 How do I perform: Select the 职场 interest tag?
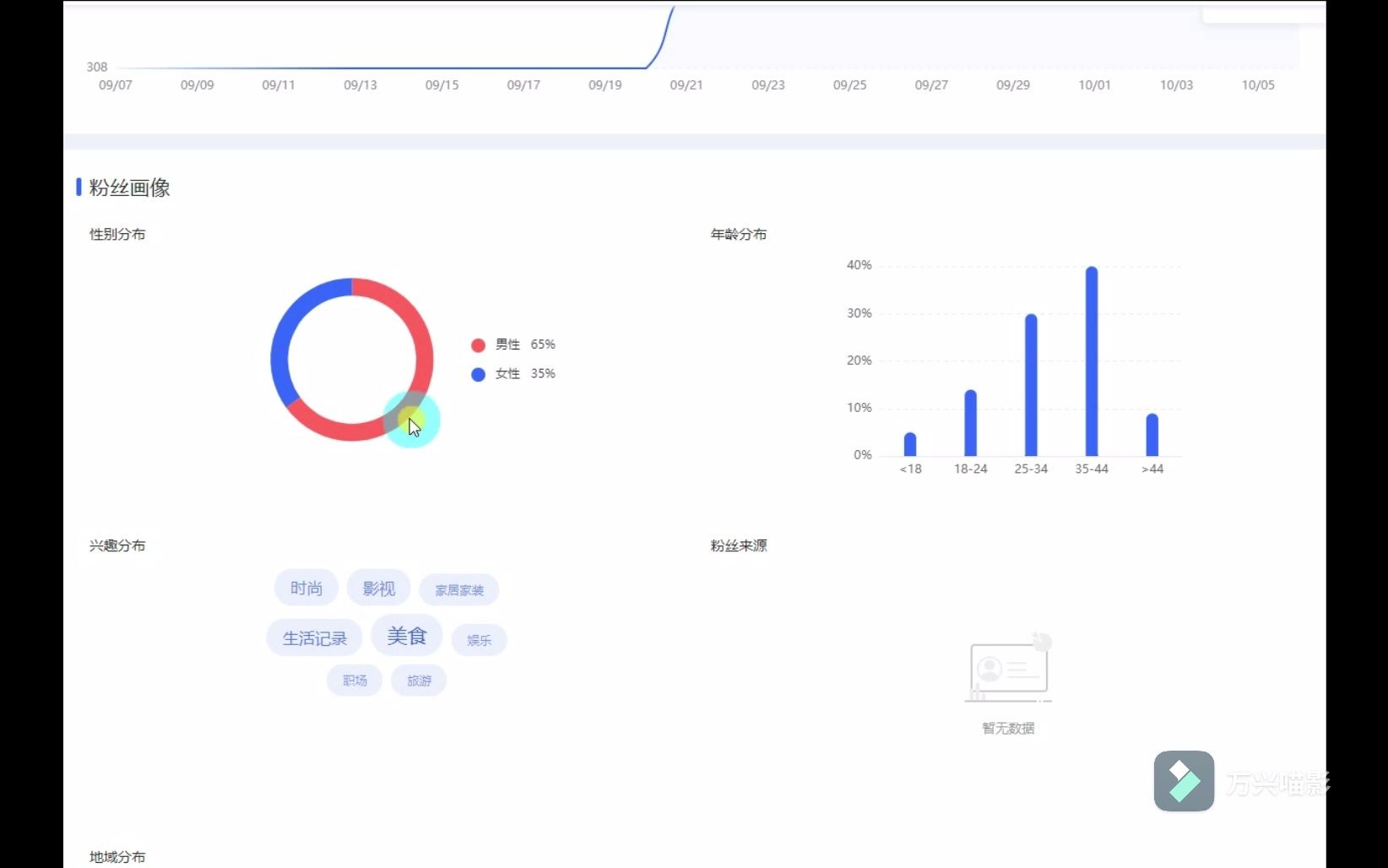pos(355,681)
